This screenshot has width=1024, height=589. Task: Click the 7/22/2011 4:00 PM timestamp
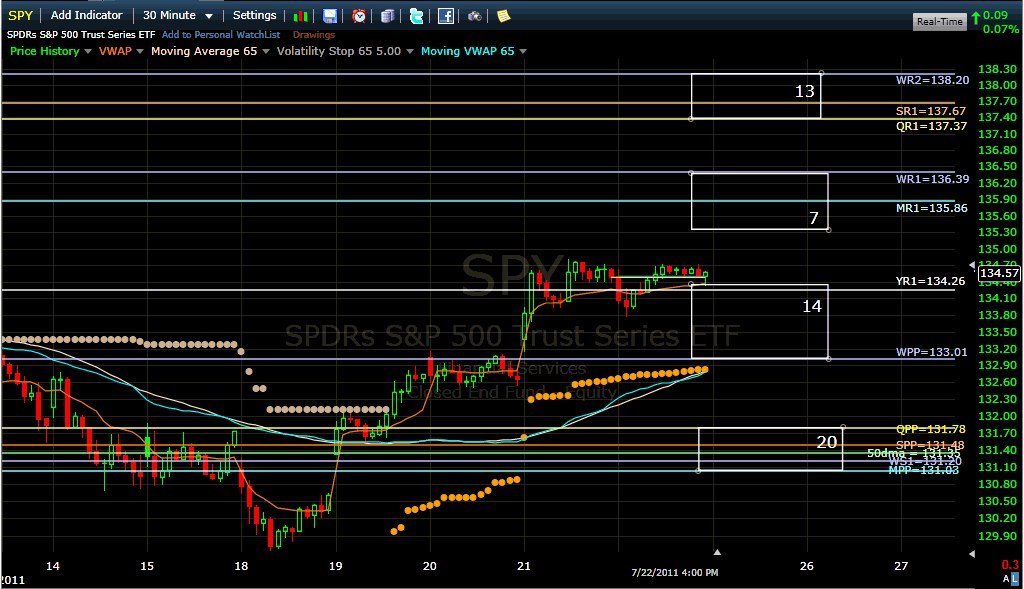pyautogui.click(x=675, y=573)
